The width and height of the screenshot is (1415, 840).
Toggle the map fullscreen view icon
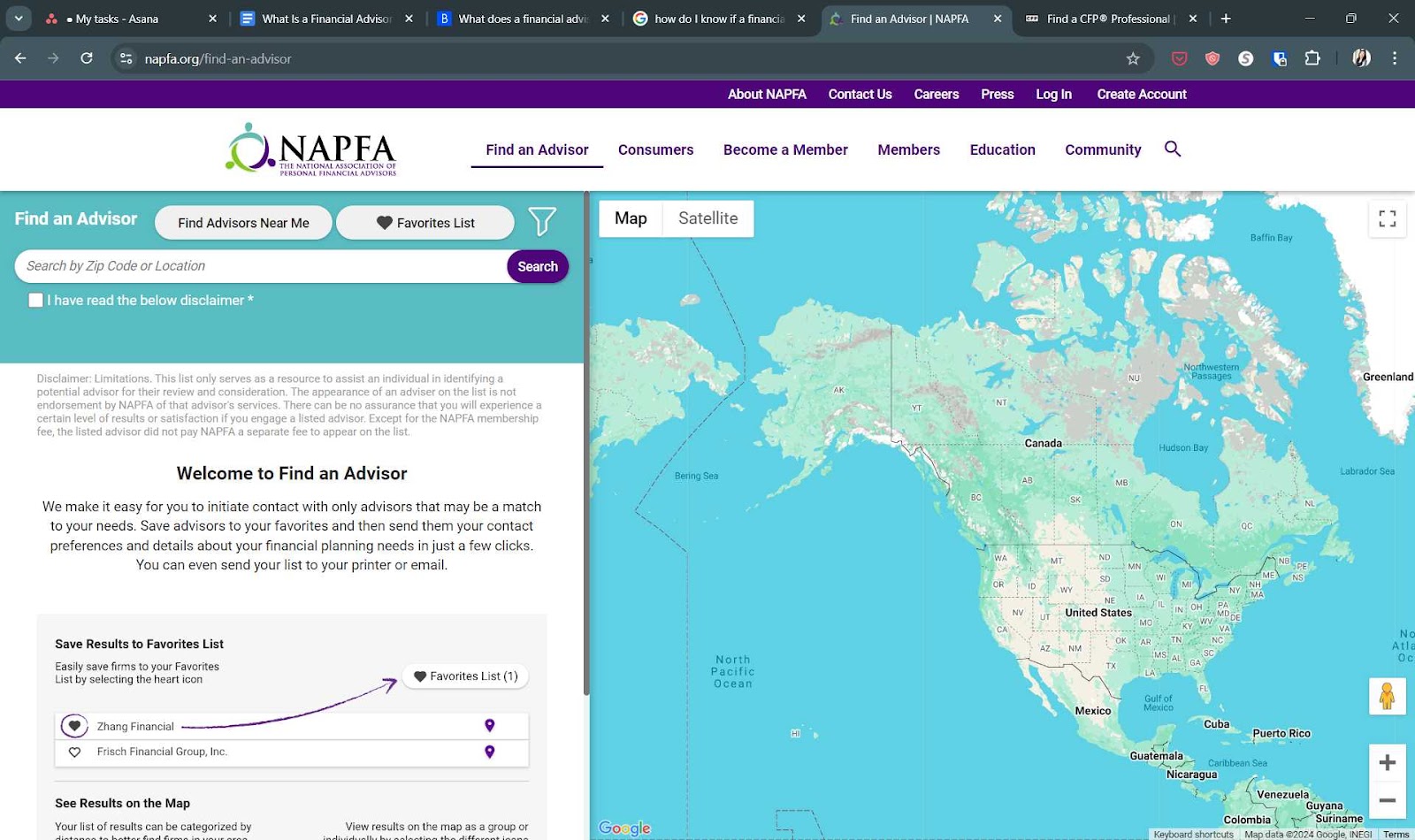tap(1388, 218)
